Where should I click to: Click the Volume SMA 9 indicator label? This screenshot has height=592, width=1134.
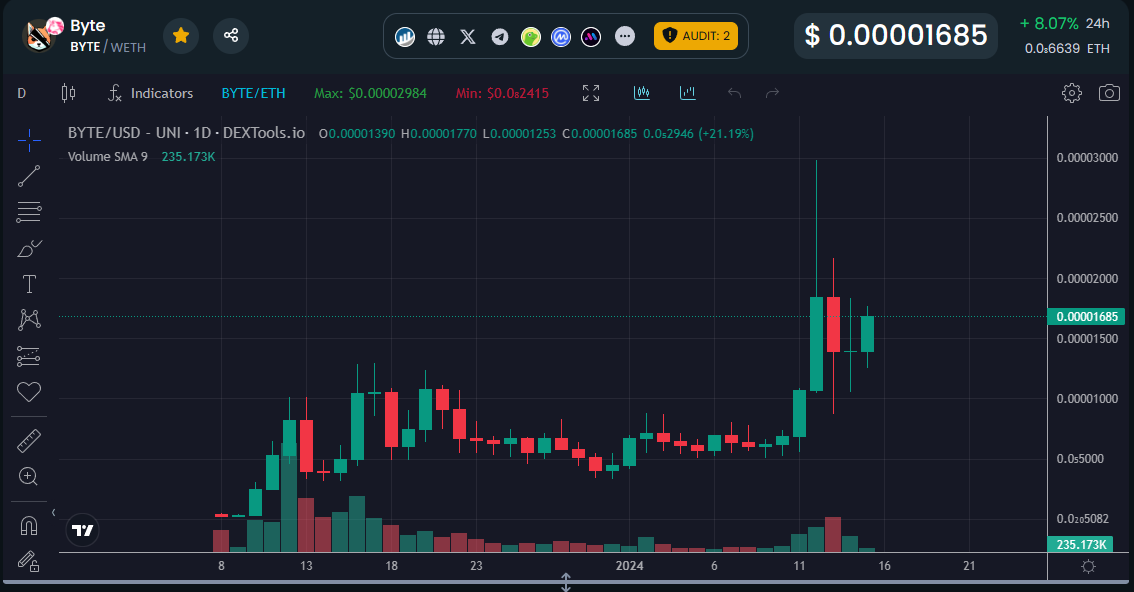pyautogui.click(x=108, y=157)
